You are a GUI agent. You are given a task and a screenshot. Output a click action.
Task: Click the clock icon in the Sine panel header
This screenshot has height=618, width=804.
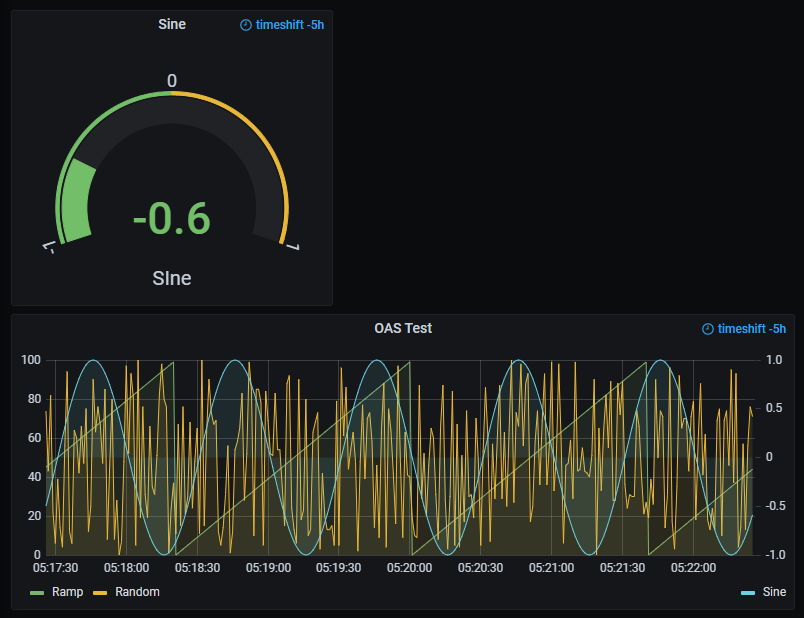click(x=246, y=25)
